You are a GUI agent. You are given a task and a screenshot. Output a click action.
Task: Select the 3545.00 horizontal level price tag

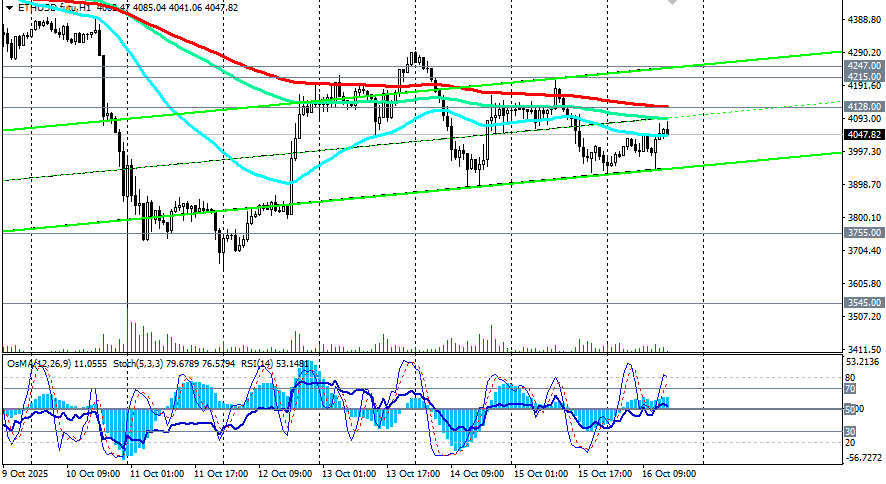(864, 303)
